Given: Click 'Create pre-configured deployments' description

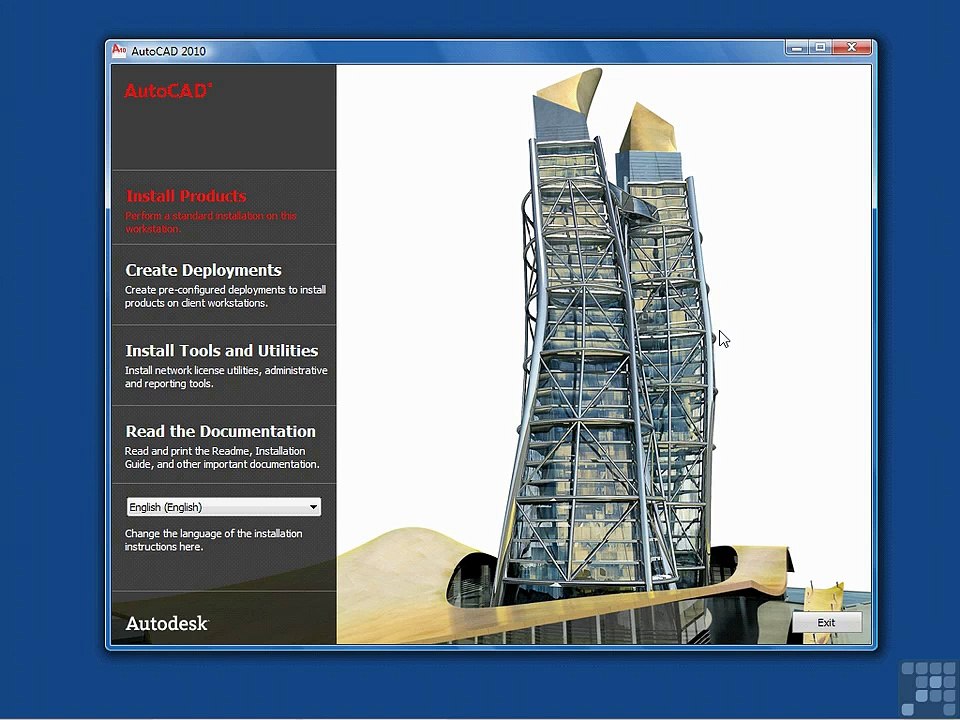Looking at the screenshot, I should [x=225, y=296].
